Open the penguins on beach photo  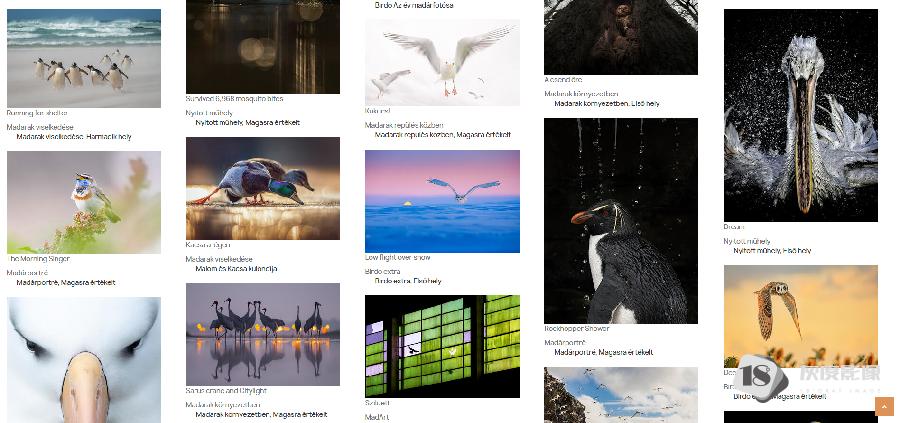[84, 58]
